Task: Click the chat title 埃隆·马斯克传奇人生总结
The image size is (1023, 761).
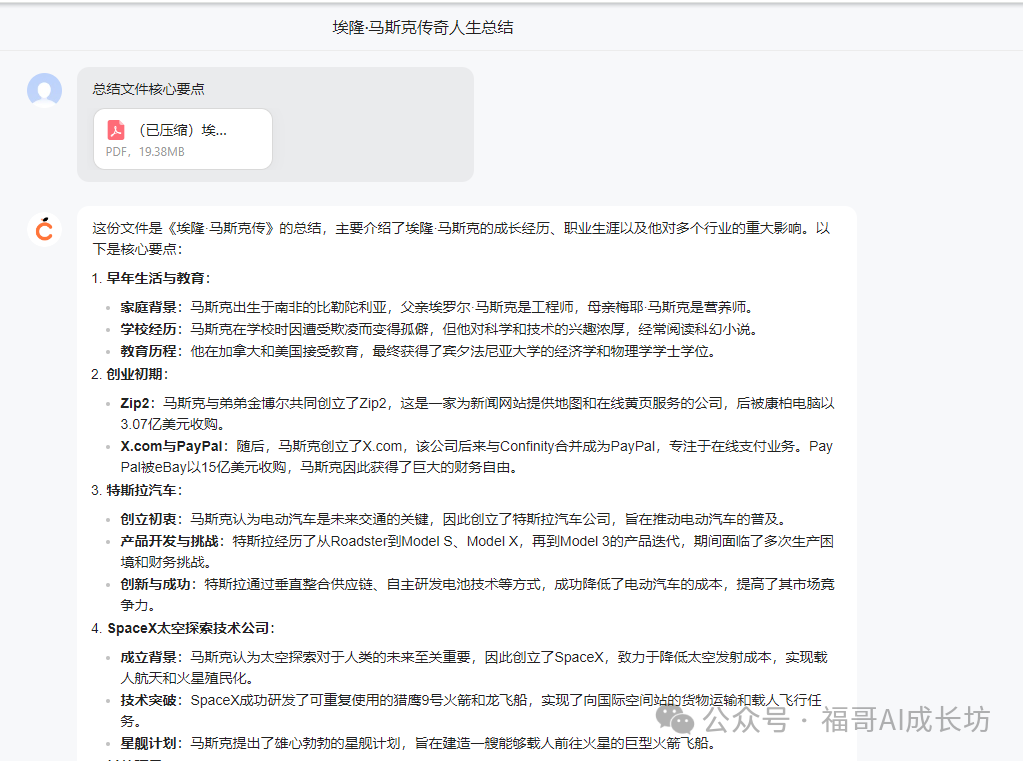Action: point(423,27)
